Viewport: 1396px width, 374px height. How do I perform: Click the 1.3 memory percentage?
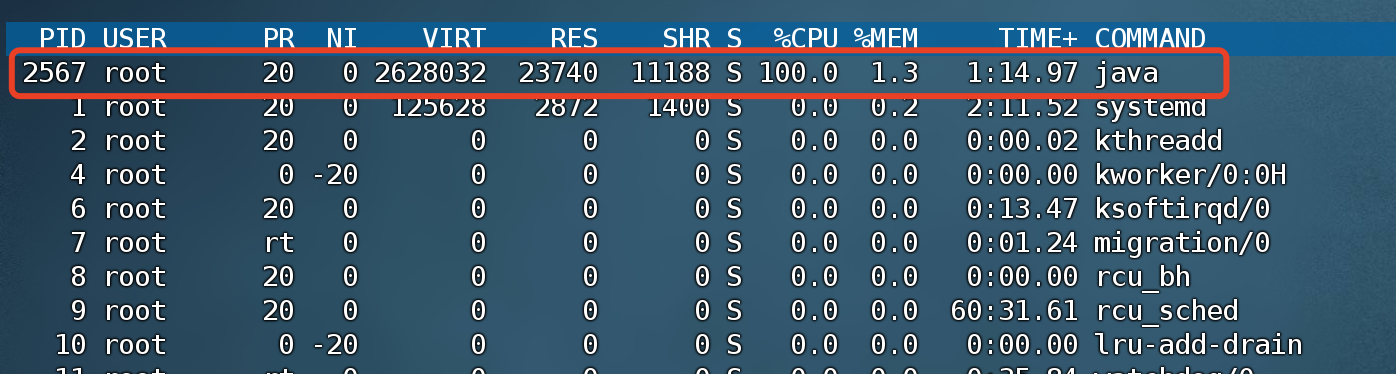coord(894,73)
